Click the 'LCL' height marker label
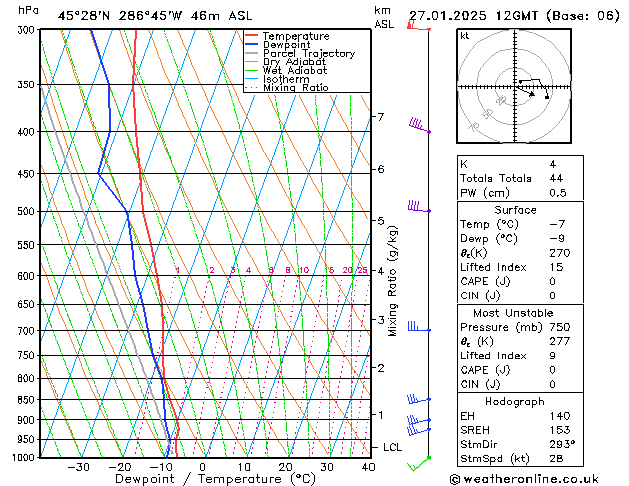 (392, 448)
